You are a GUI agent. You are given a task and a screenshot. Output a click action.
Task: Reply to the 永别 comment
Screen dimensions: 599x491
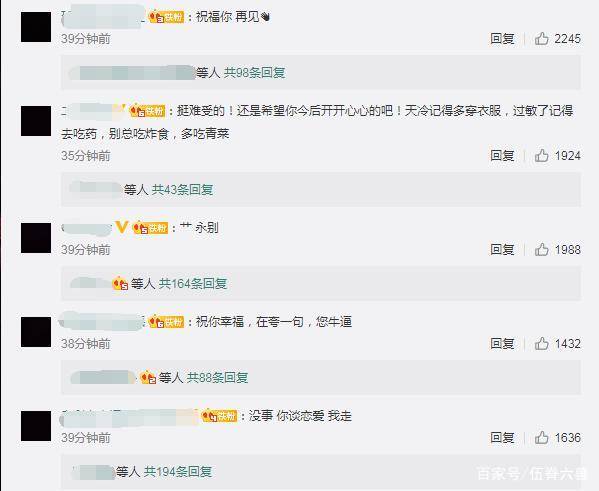[502, 250]
